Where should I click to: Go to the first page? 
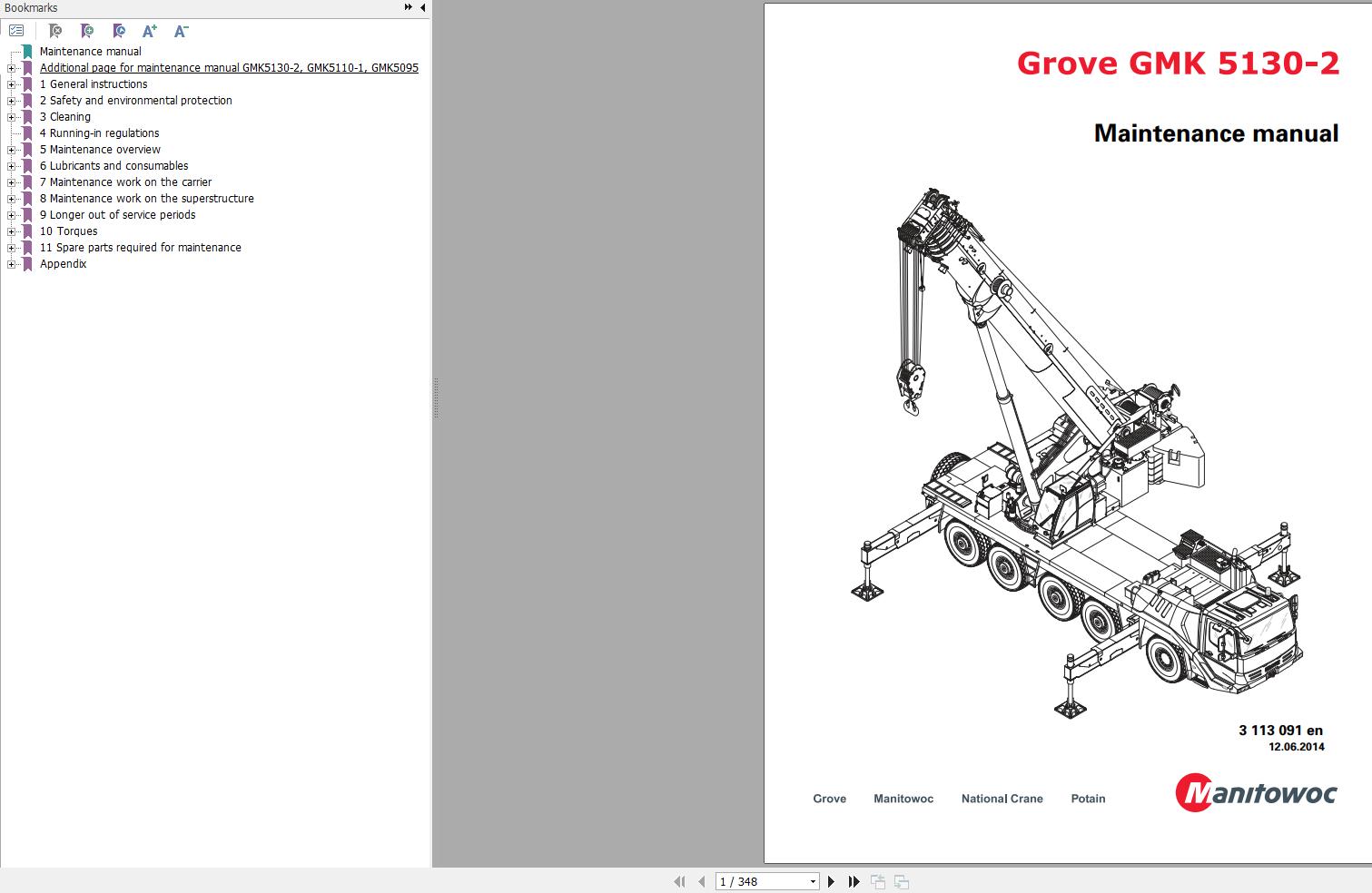click(x=679, y=881)
